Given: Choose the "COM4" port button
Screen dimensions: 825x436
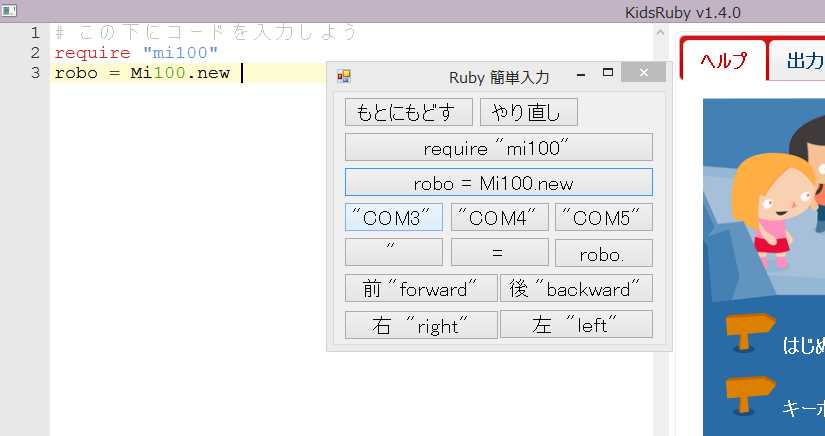Looking at the screenshot, I should click(499, 217).
